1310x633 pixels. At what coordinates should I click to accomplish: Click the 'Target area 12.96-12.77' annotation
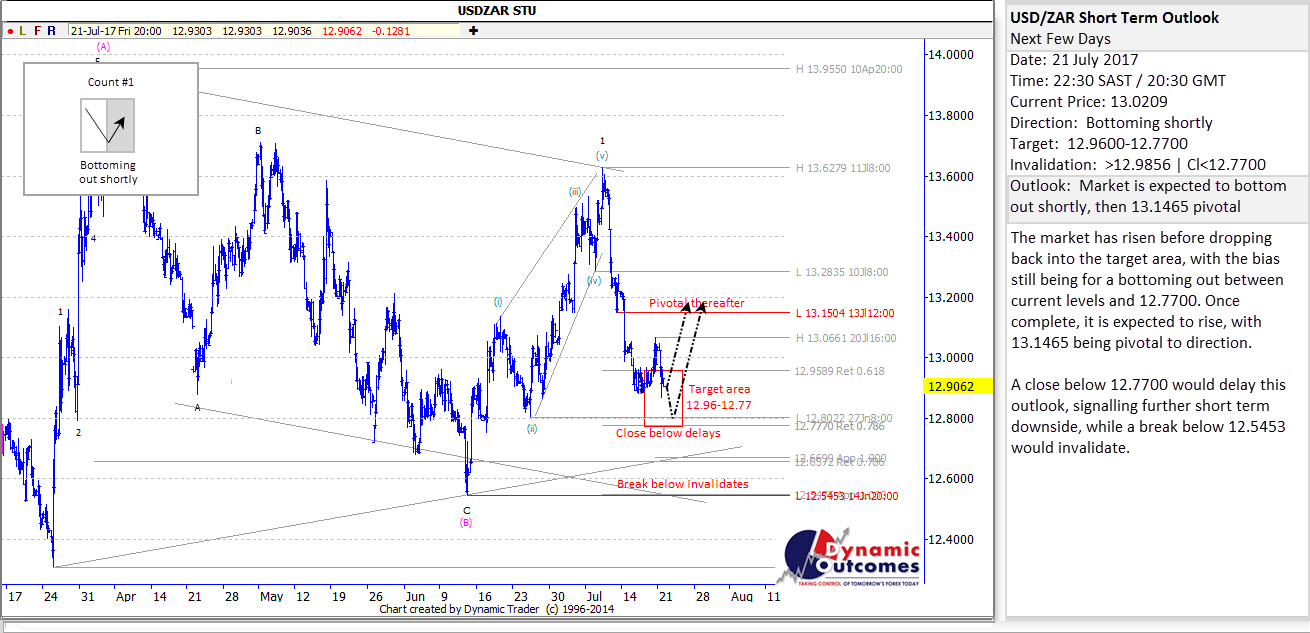(718, 397)
